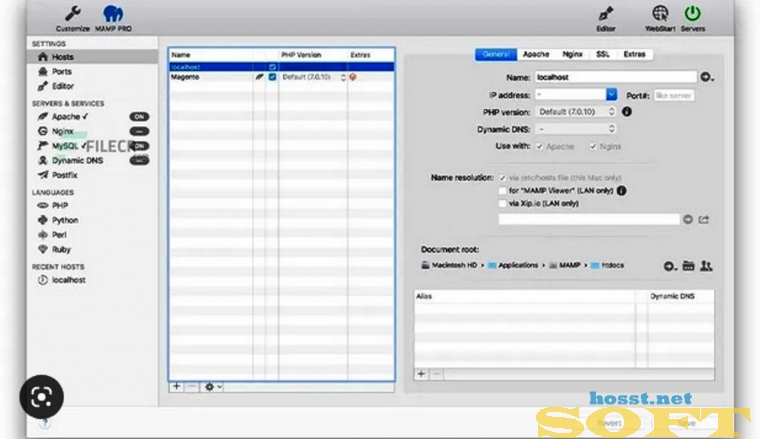Open the Dynamic DNS dropdown
760x439 pixels.
(x=576, y=129)
